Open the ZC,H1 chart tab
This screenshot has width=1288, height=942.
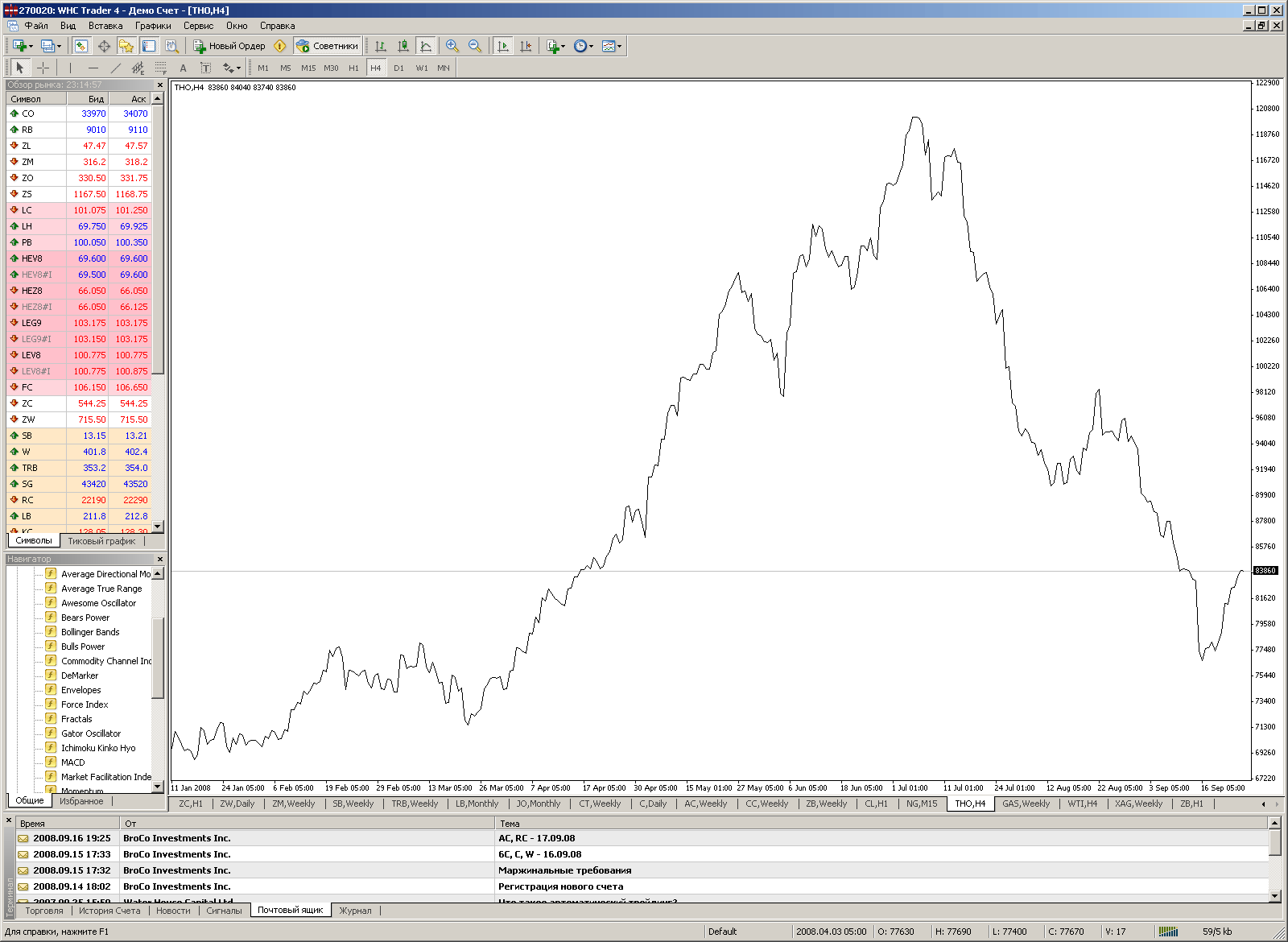click(x=191, y=804)
